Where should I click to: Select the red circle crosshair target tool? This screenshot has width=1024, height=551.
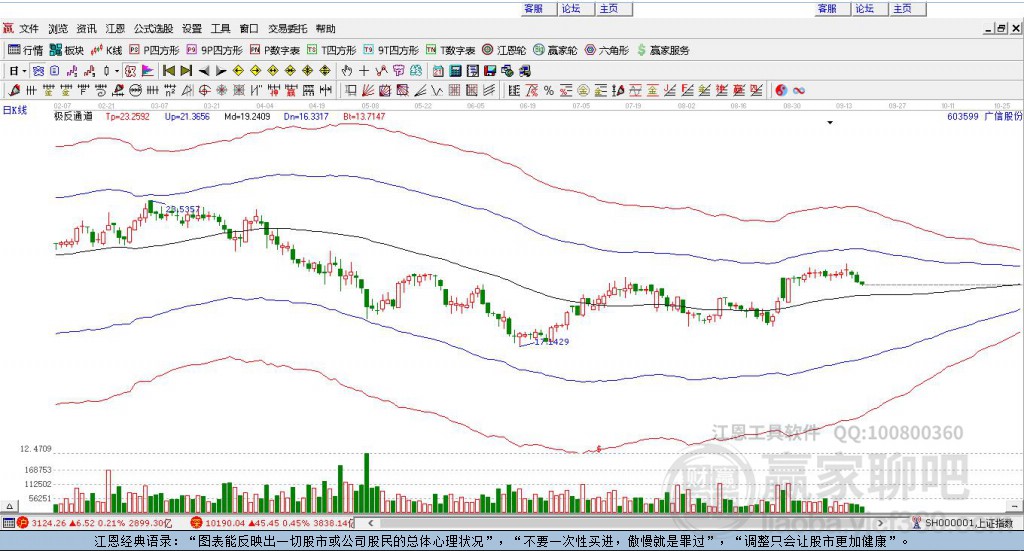coord(204,91)
